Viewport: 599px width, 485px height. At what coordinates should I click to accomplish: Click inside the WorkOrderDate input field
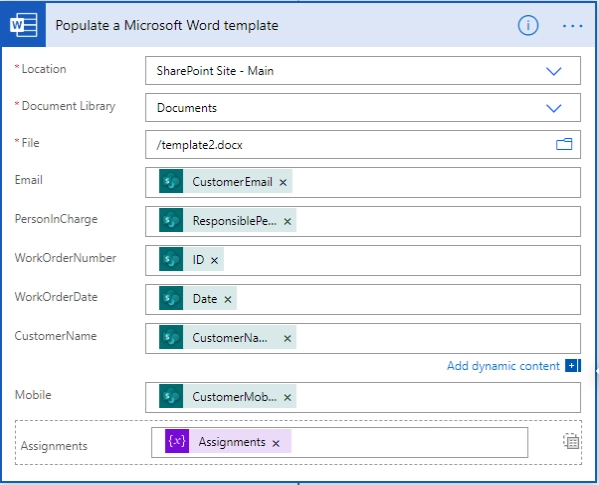[363, 299]
